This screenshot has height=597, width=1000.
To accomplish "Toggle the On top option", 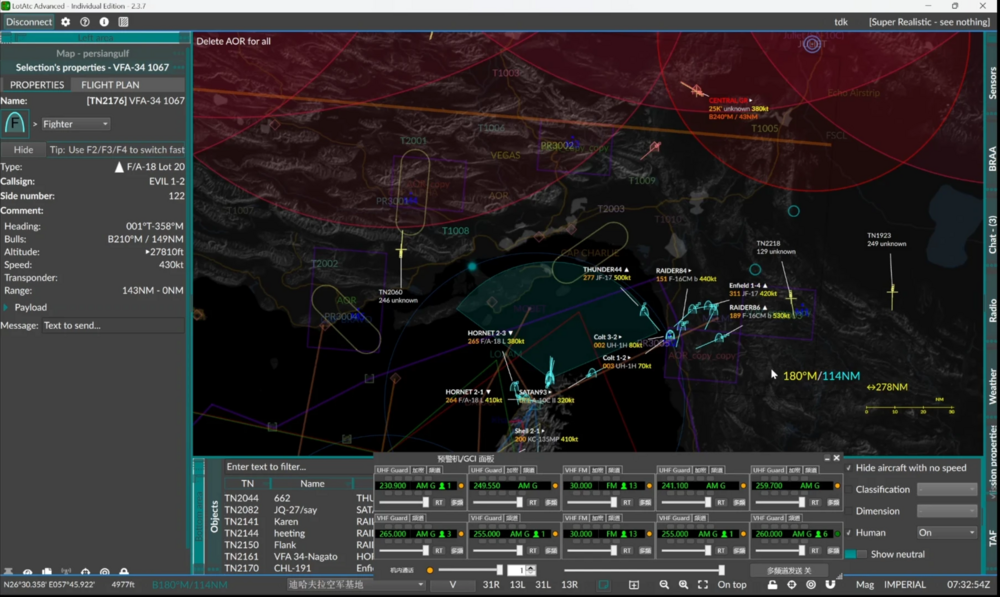I will 732,585.
